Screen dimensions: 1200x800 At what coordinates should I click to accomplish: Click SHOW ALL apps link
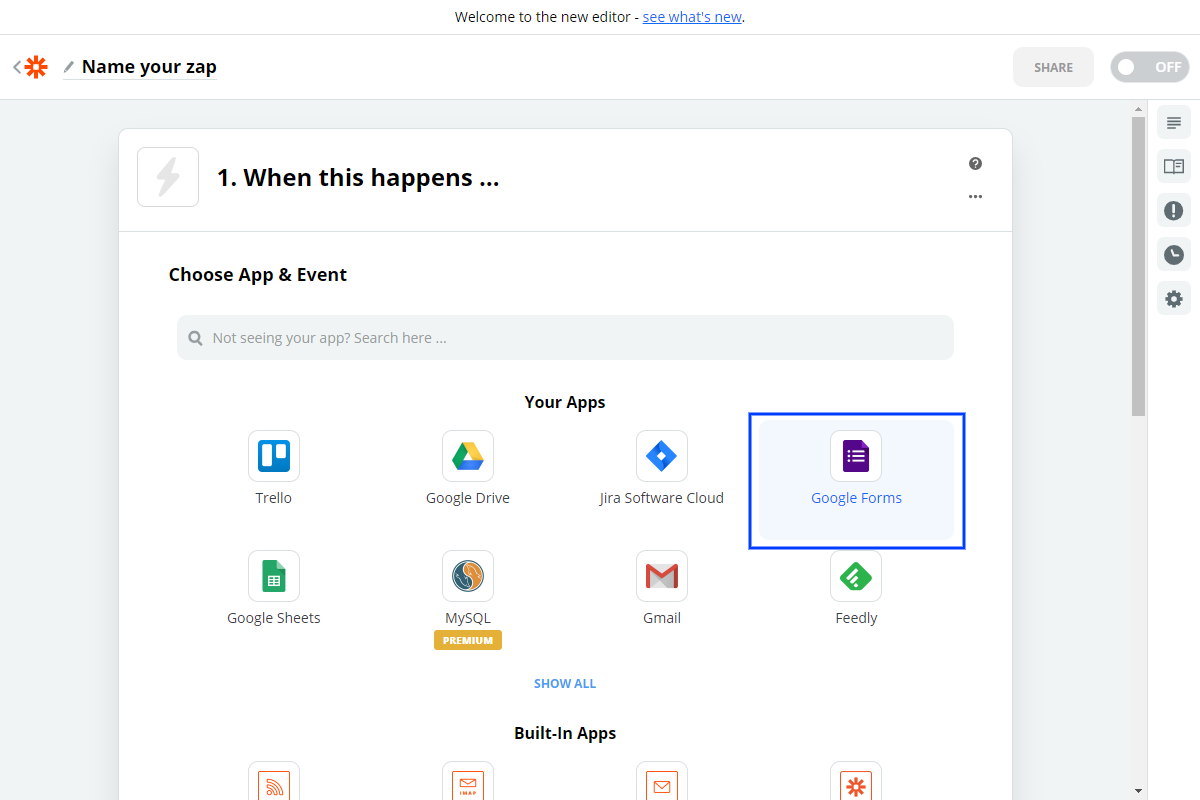565,684
